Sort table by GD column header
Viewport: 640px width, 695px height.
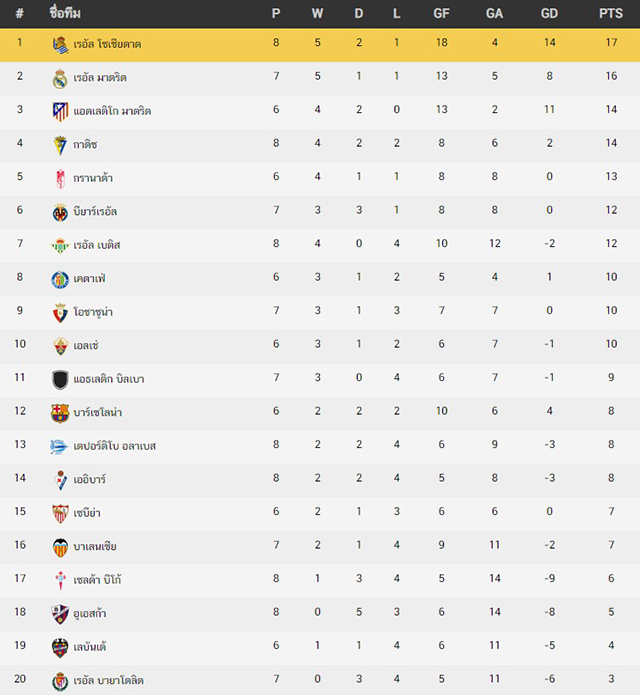tap(549, 13)
